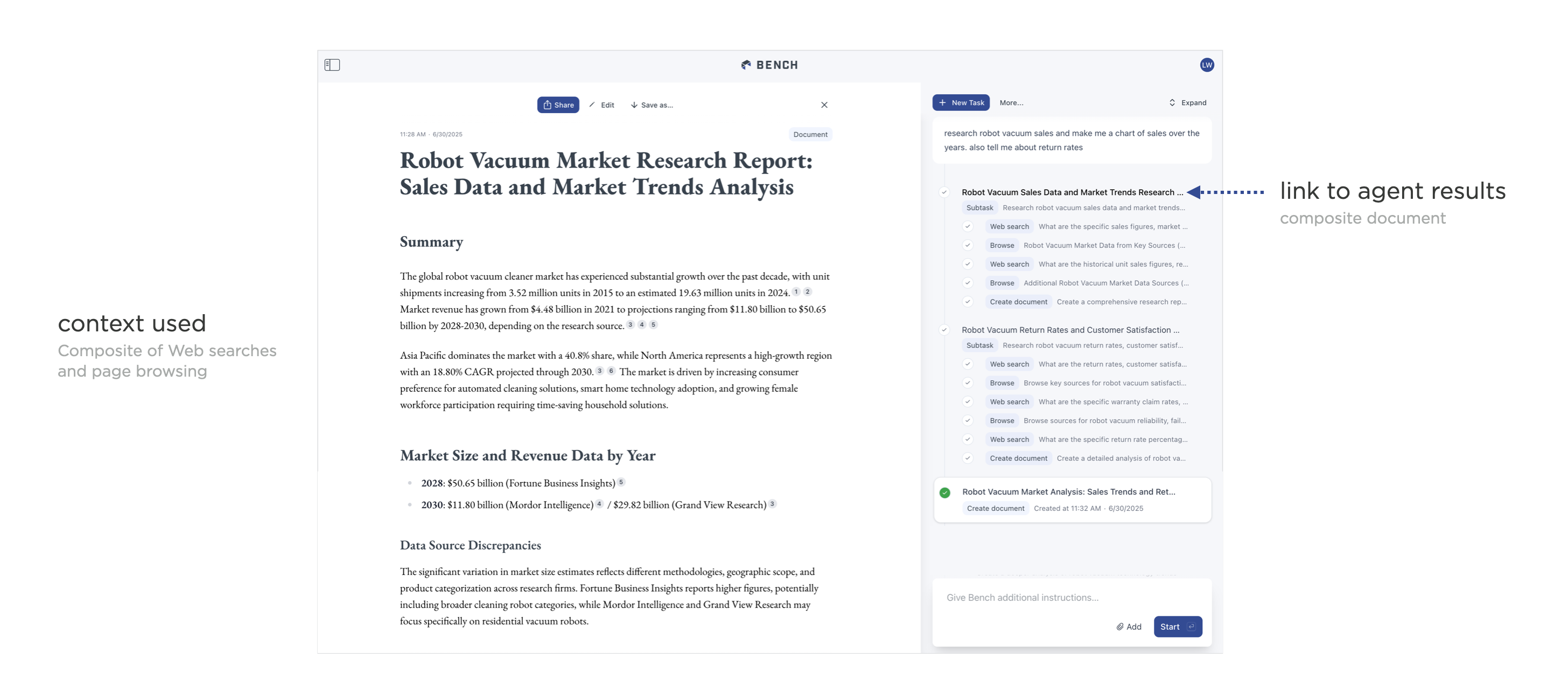Image resolution: width=1568 pixels, height=694 pixels.
Task: Open Web search 'return rates, customer satisfa' step
Action: click(1086, 364)
